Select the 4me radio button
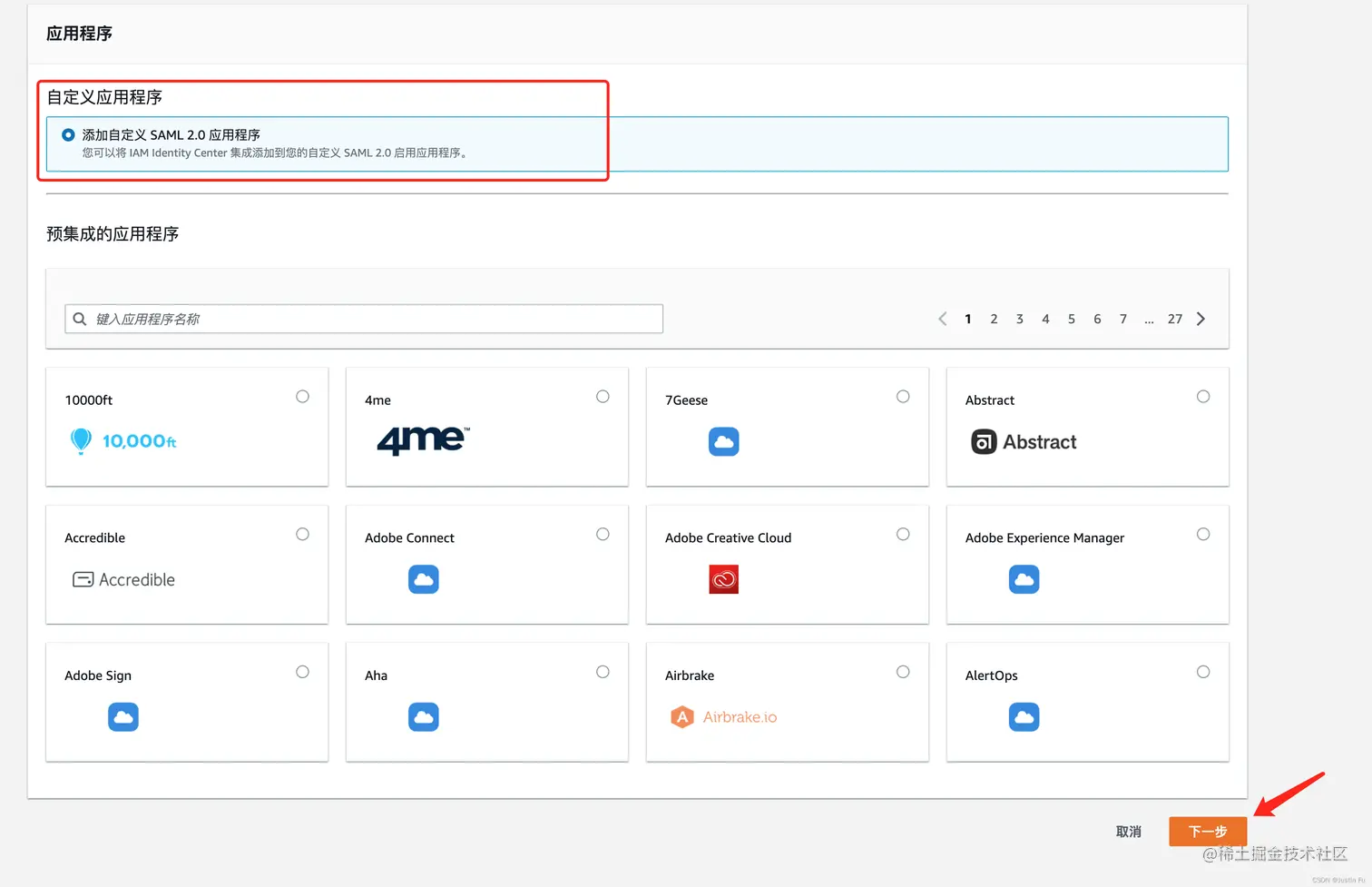 pos(603,397)
